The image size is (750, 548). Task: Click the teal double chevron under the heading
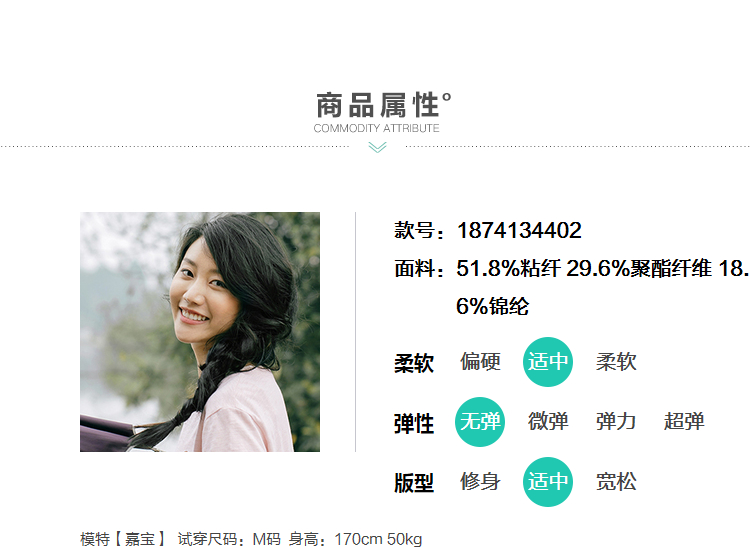point(377,148)
